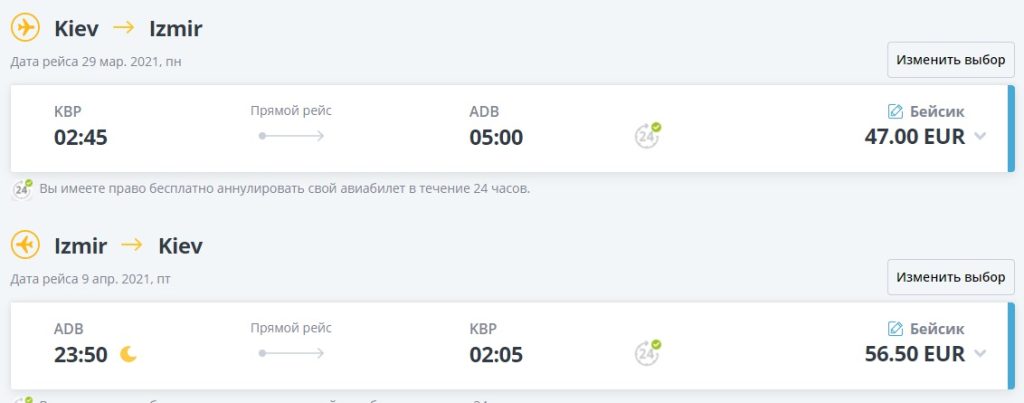Select the Бейсик fare label on the outbound flight

937,112
